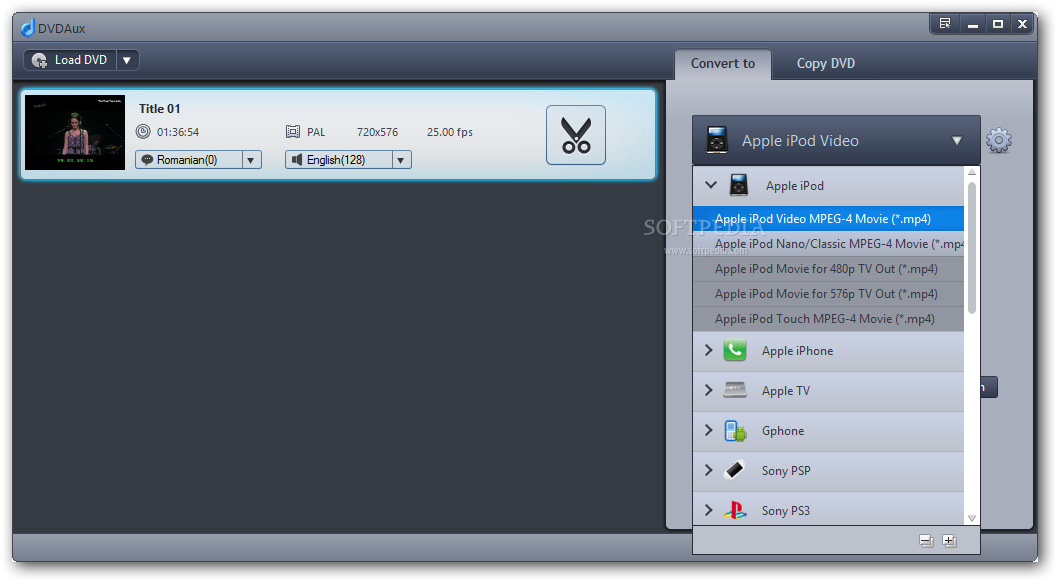
Task: Expand the Sony PS3 group
Action: pyautogui.click(x=708, y=510)
